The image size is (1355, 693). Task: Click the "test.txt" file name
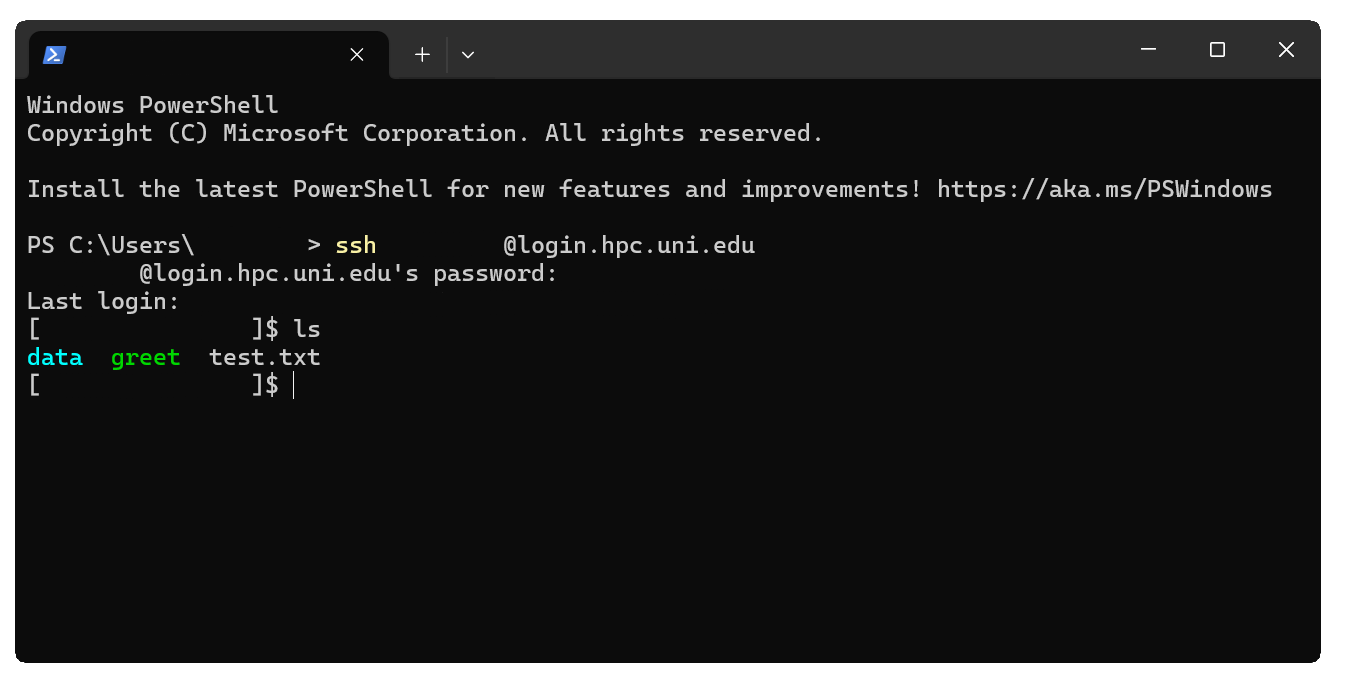[265, 357]
